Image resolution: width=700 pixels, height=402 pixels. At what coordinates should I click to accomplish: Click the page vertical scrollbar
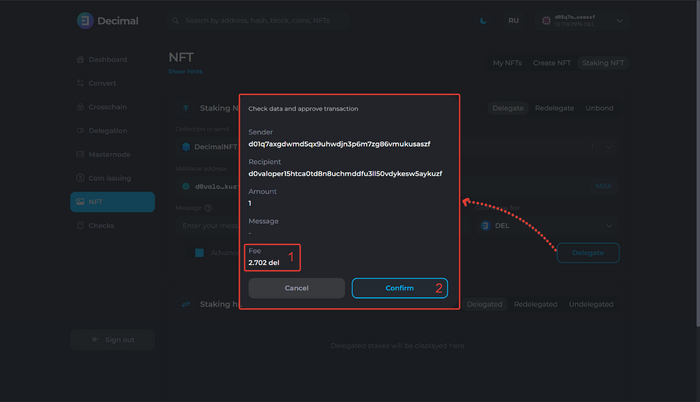[698, 163]
